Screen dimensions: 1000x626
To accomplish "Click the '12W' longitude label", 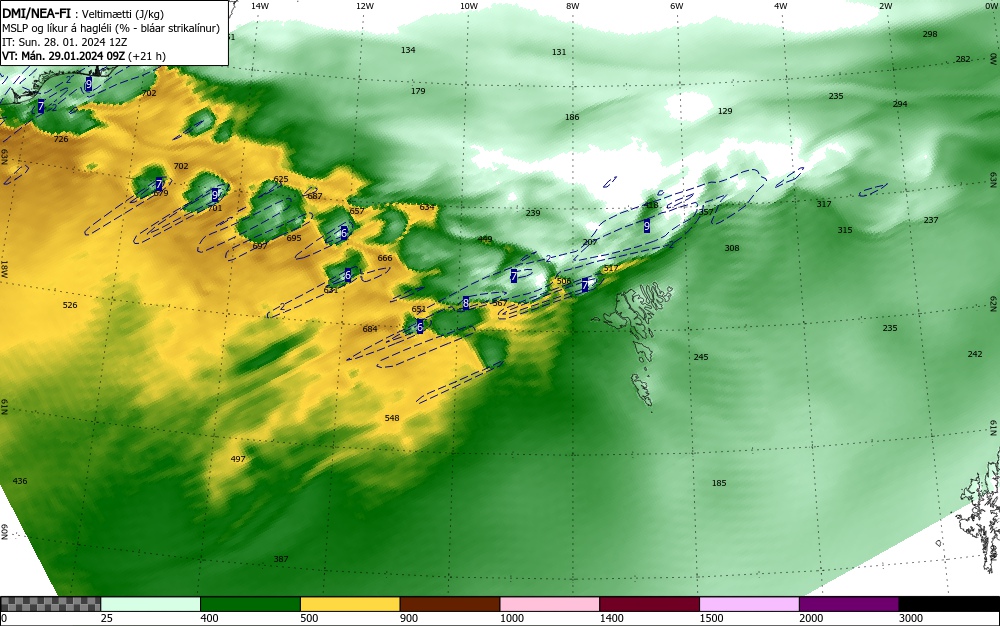I will tap(364, 6).
